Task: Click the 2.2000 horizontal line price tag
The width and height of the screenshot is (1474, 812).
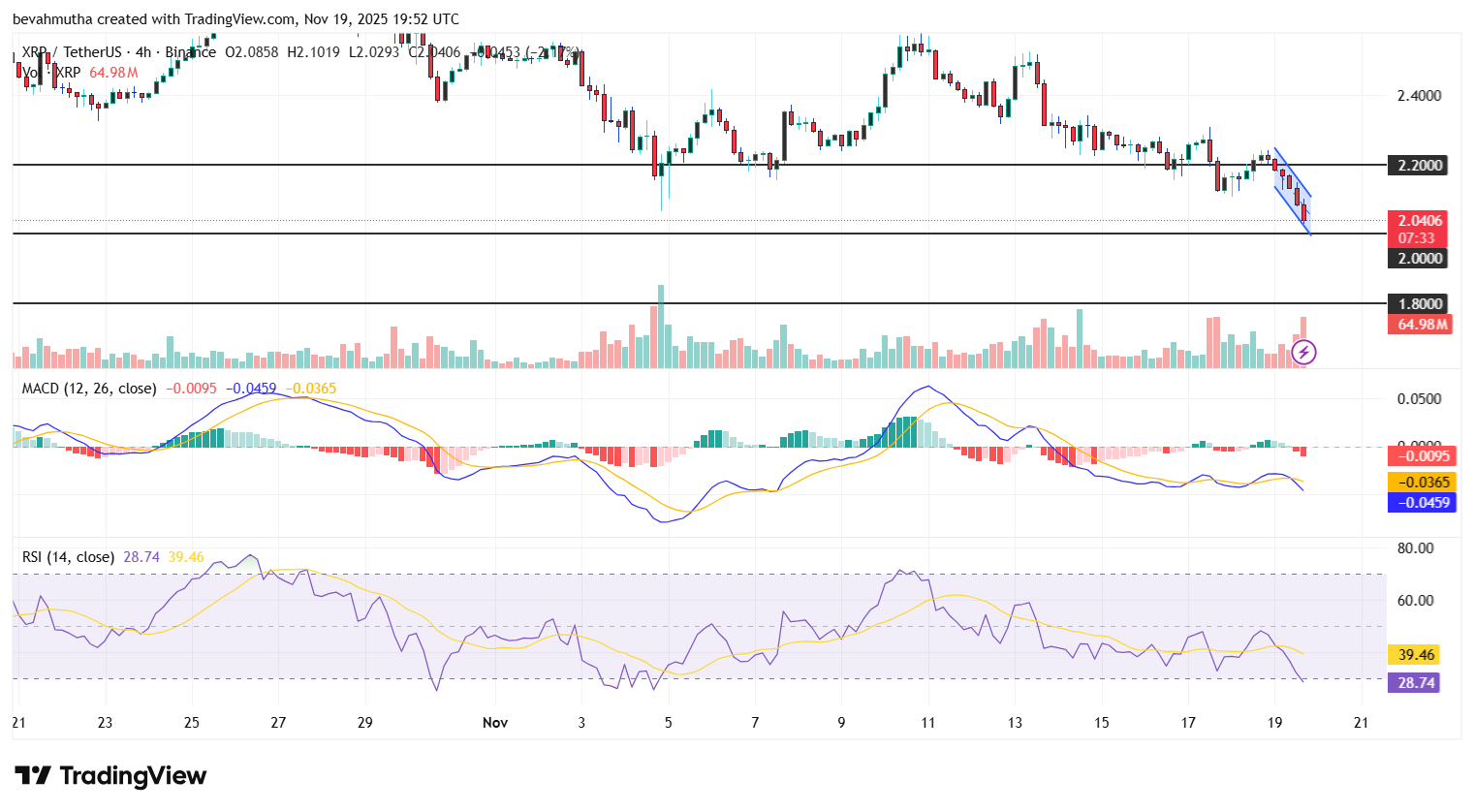Action: (x=1419, y=166)
